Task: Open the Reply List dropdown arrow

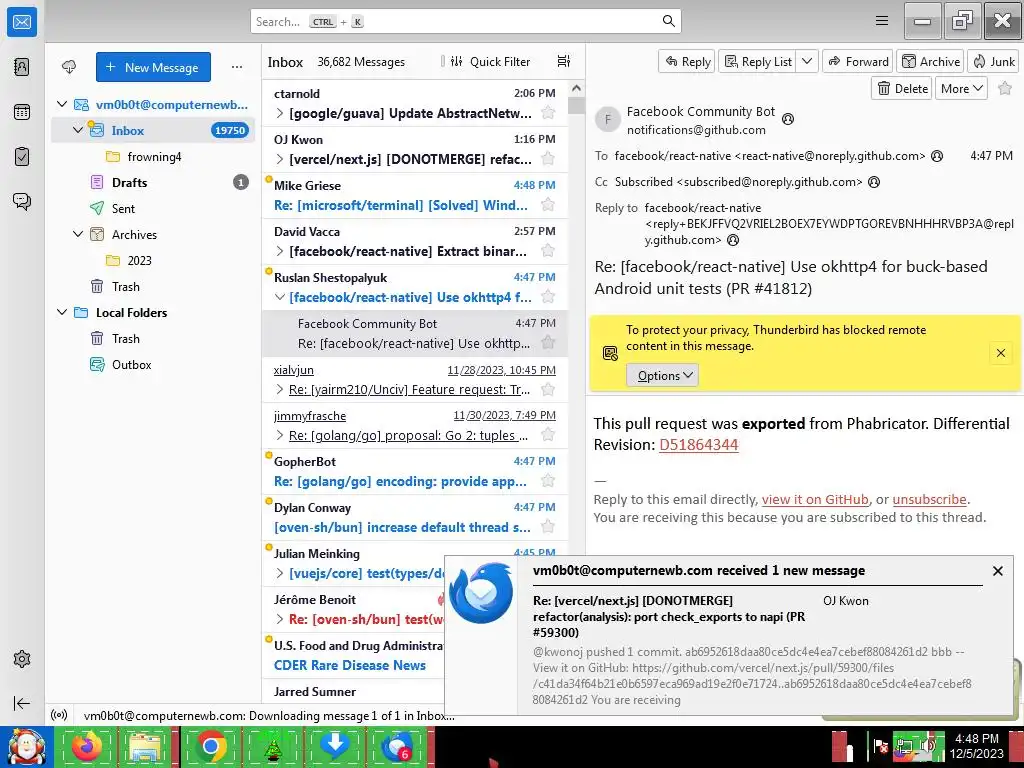Action: pyautogui.click(x=807, y=61)
